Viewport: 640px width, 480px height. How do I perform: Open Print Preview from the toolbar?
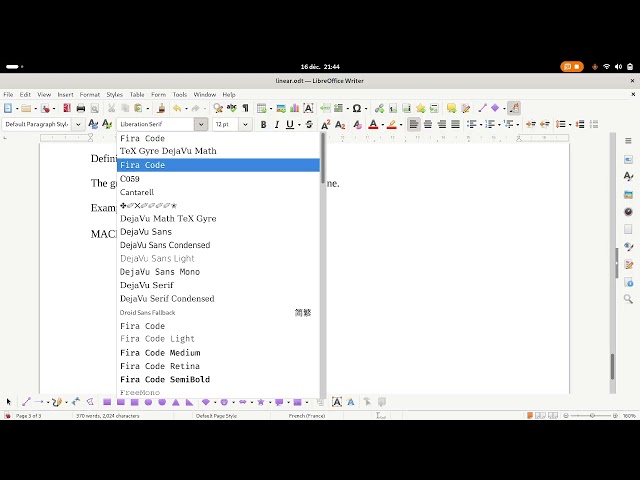[95, 108]
